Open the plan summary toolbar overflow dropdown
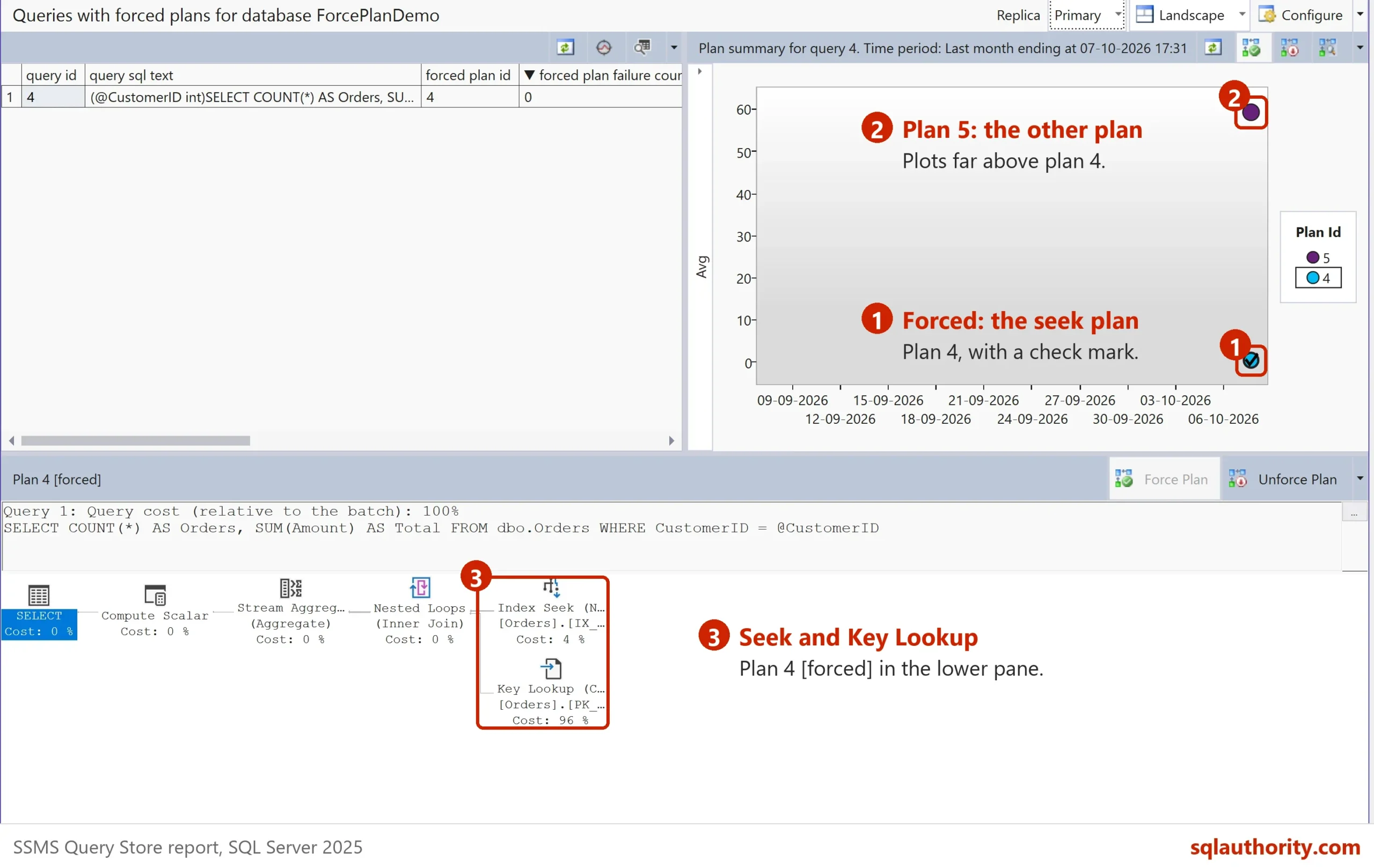1374x868 pixels. pyautogui.click(x=1360, y=47)
